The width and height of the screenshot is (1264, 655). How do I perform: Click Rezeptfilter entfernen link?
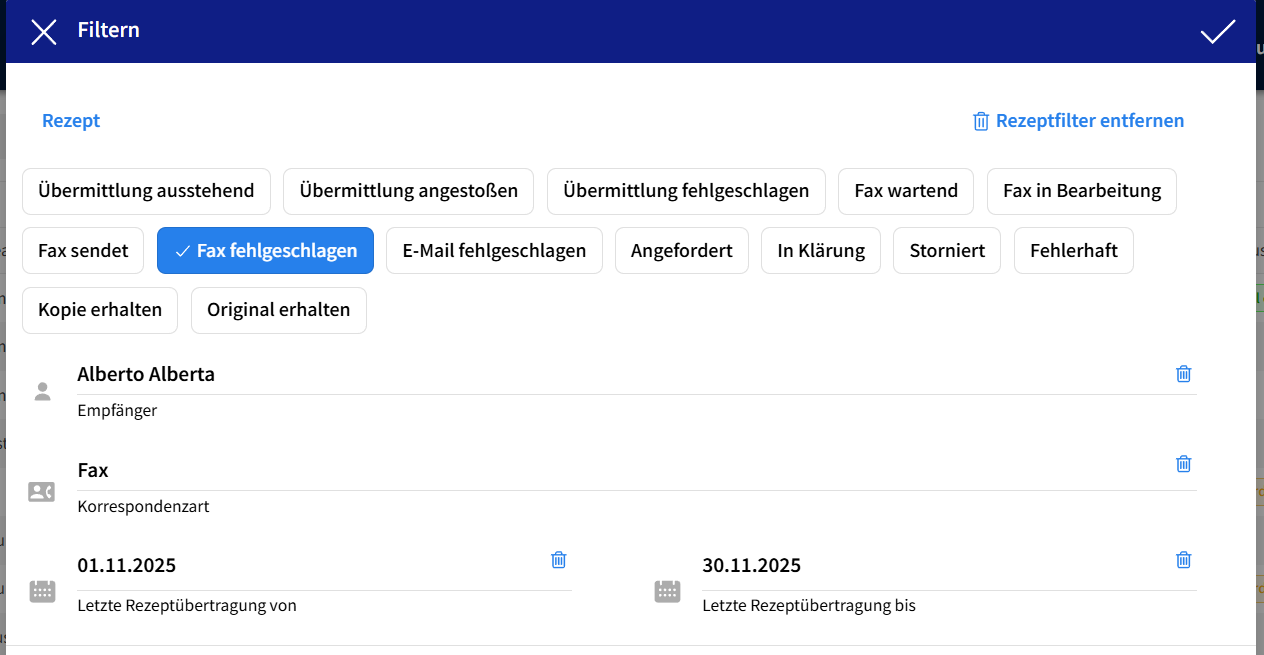(x=1078, y=121)
